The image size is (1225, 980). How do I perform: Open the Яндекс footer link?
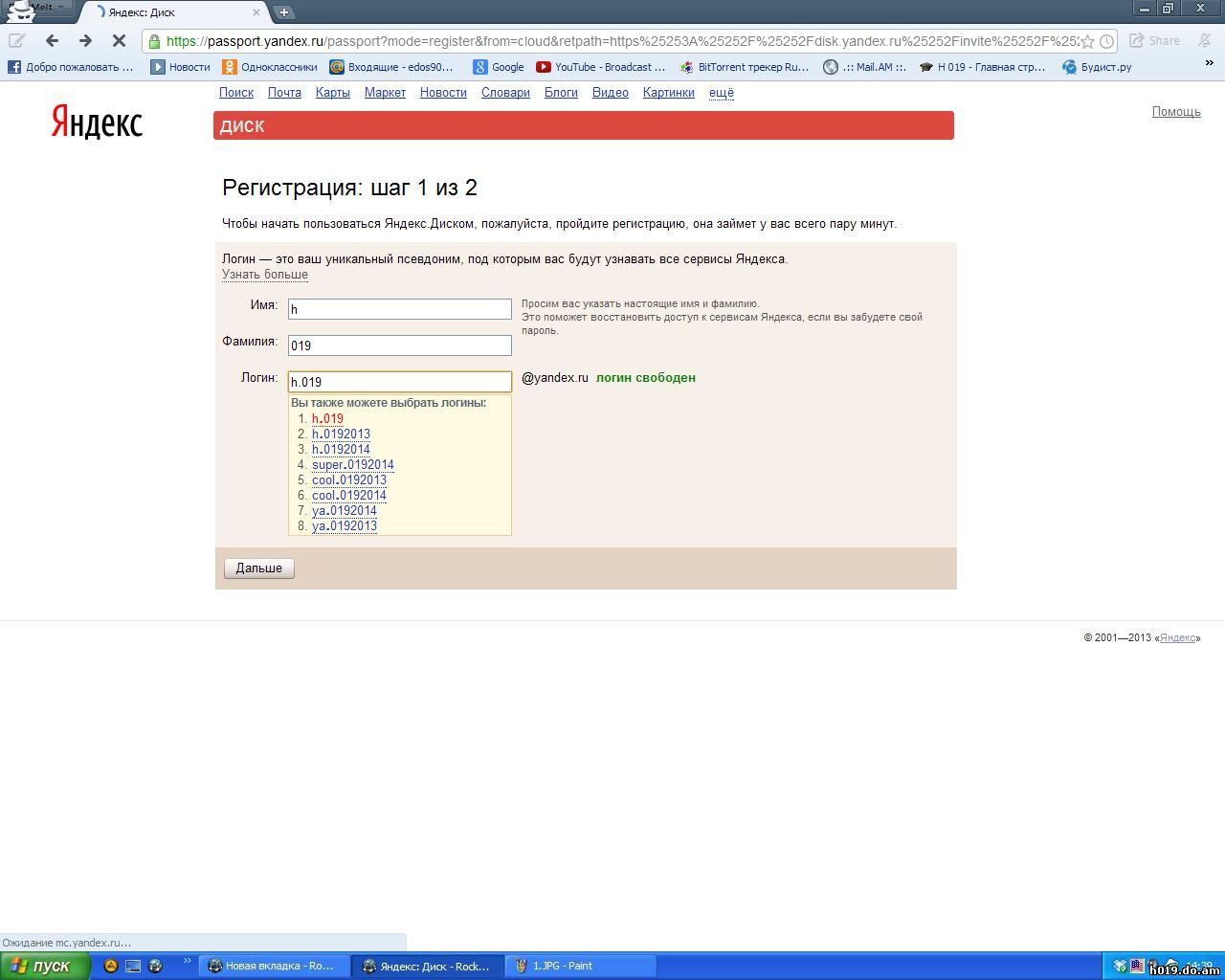(1177, 637)
